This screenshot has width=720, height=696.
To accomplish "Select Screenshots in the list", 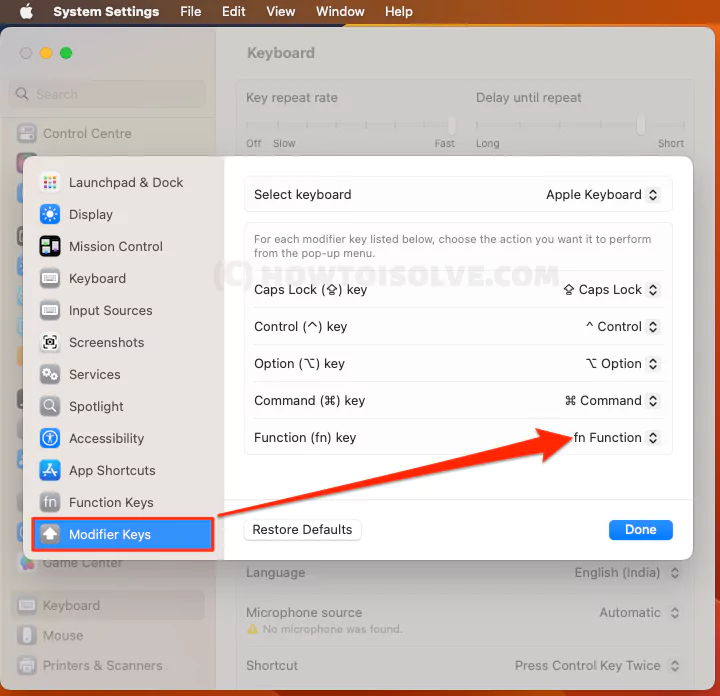I will click(123, 342).
